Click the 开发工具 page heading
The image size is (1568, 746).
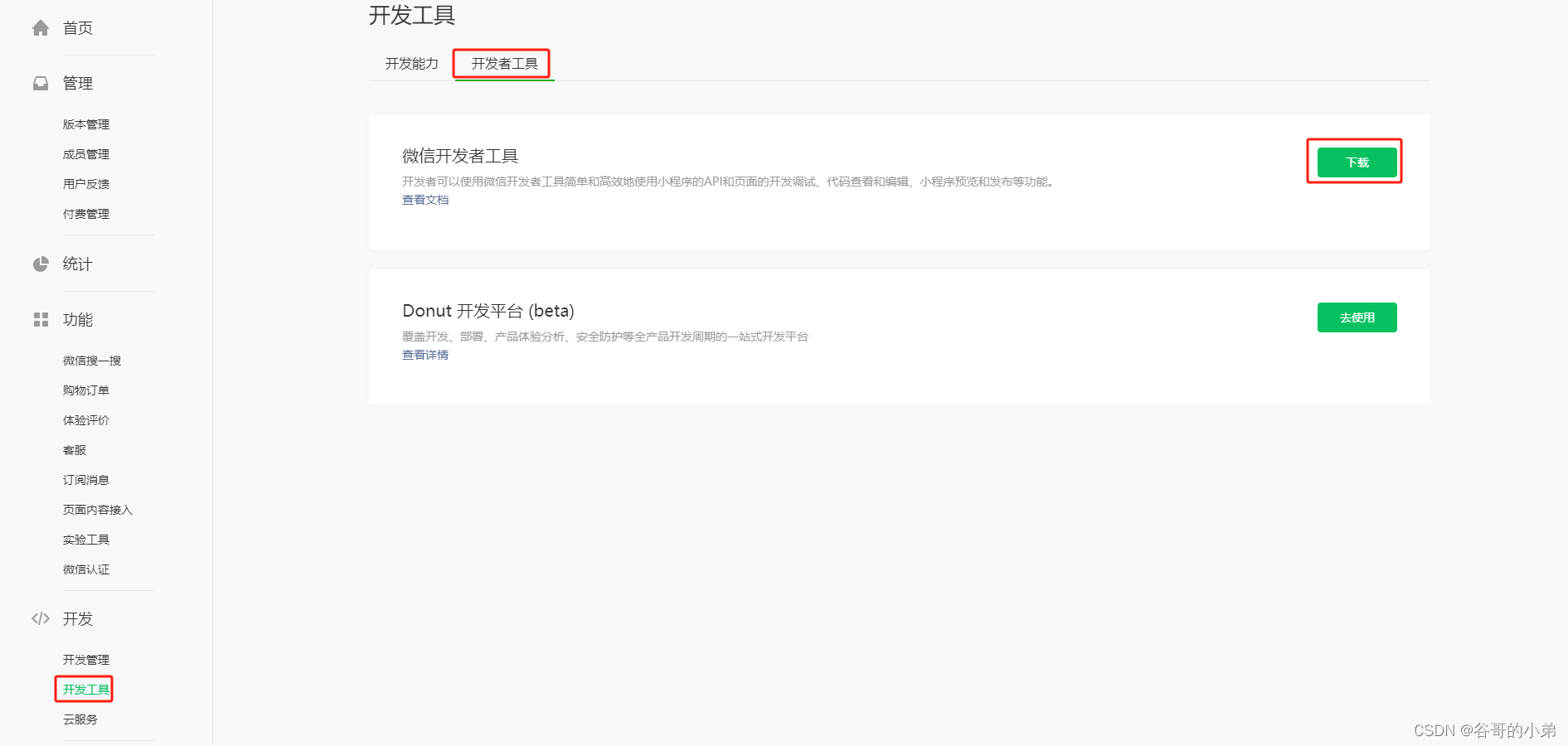click(x=412, y=16)
